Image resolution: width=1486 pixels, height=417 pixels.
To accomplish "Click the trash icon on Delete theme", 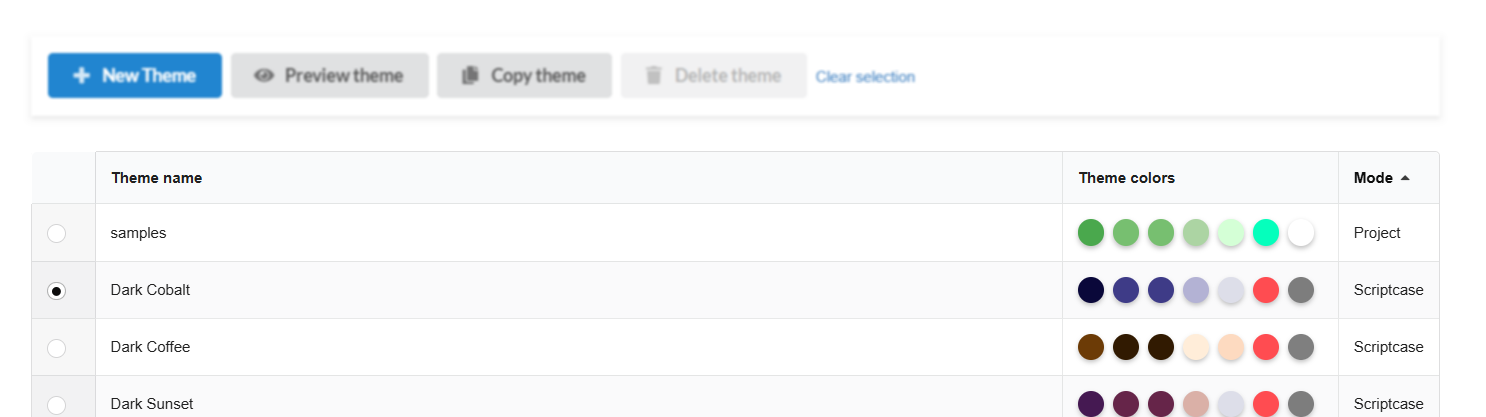I will [x=654, y=76].
